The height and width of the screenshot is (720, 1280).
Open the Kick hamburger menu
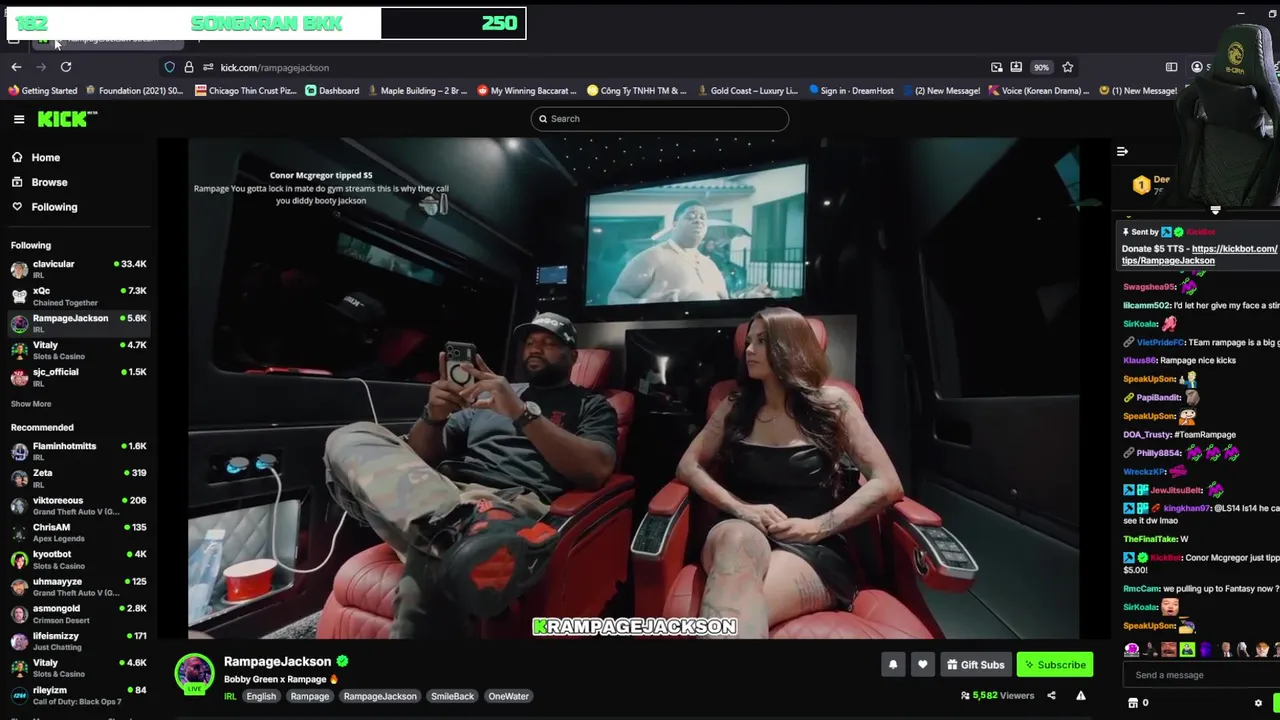19,119
